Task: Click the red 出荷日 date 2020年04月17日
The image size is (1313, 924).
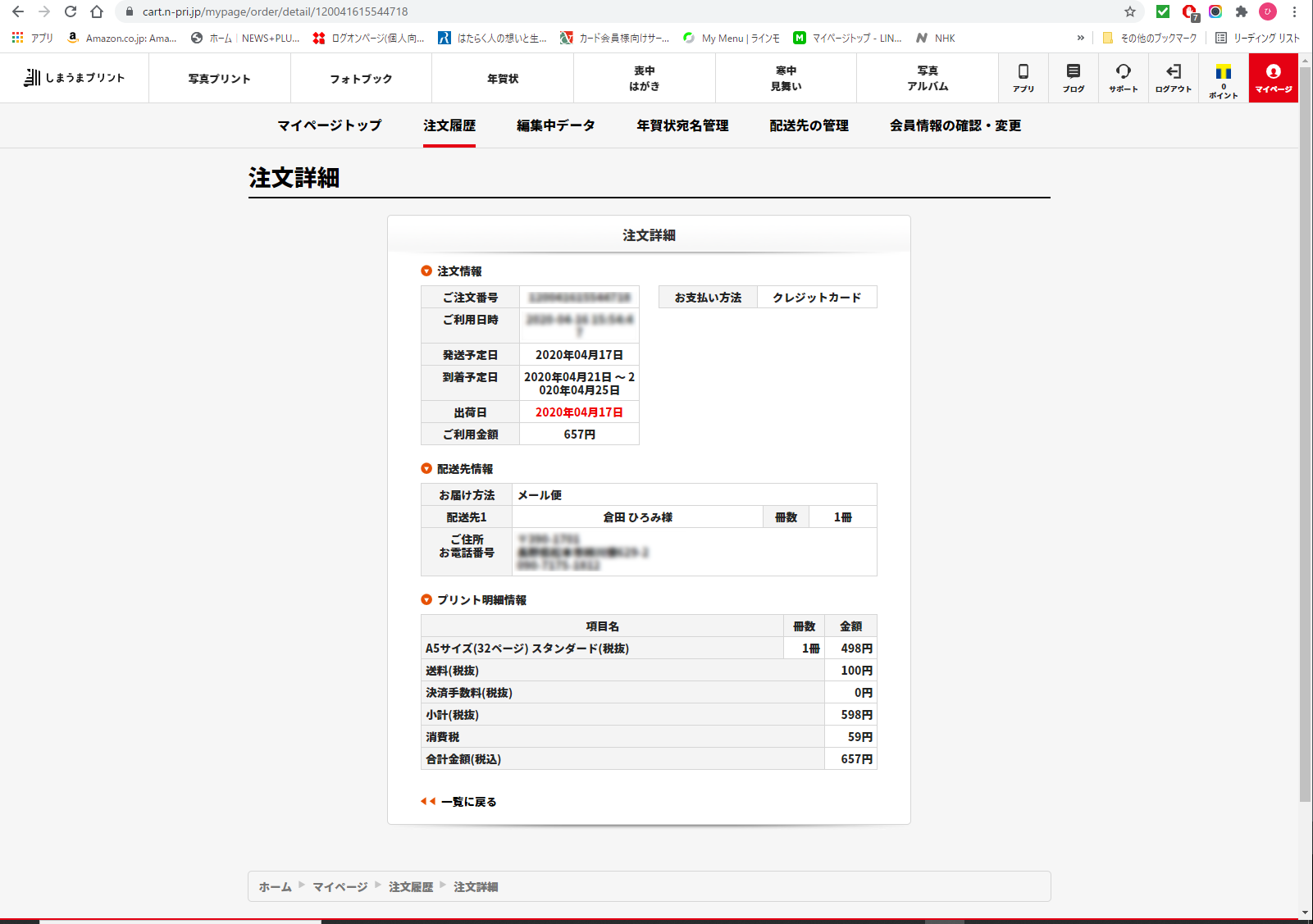Action: pyautogui.click(x=579, y=412)
